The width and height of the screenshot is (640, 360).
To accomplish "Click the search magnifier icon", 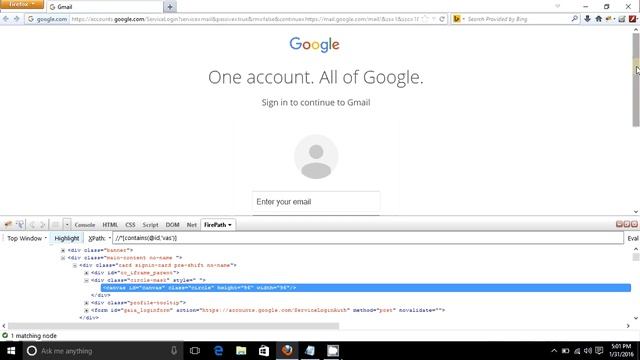I will 575,19.
